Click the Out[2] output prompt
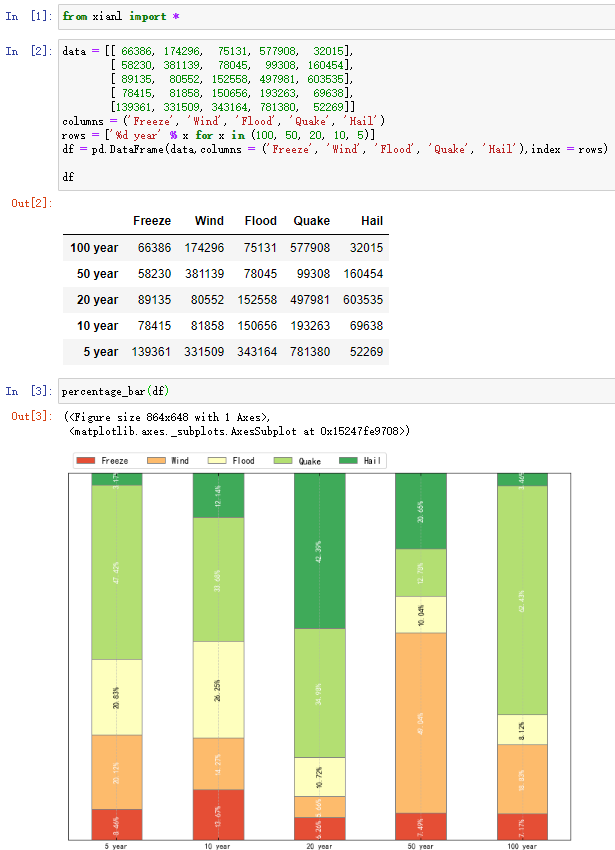Viewport: 615px width, 850px height. [31, 203]
